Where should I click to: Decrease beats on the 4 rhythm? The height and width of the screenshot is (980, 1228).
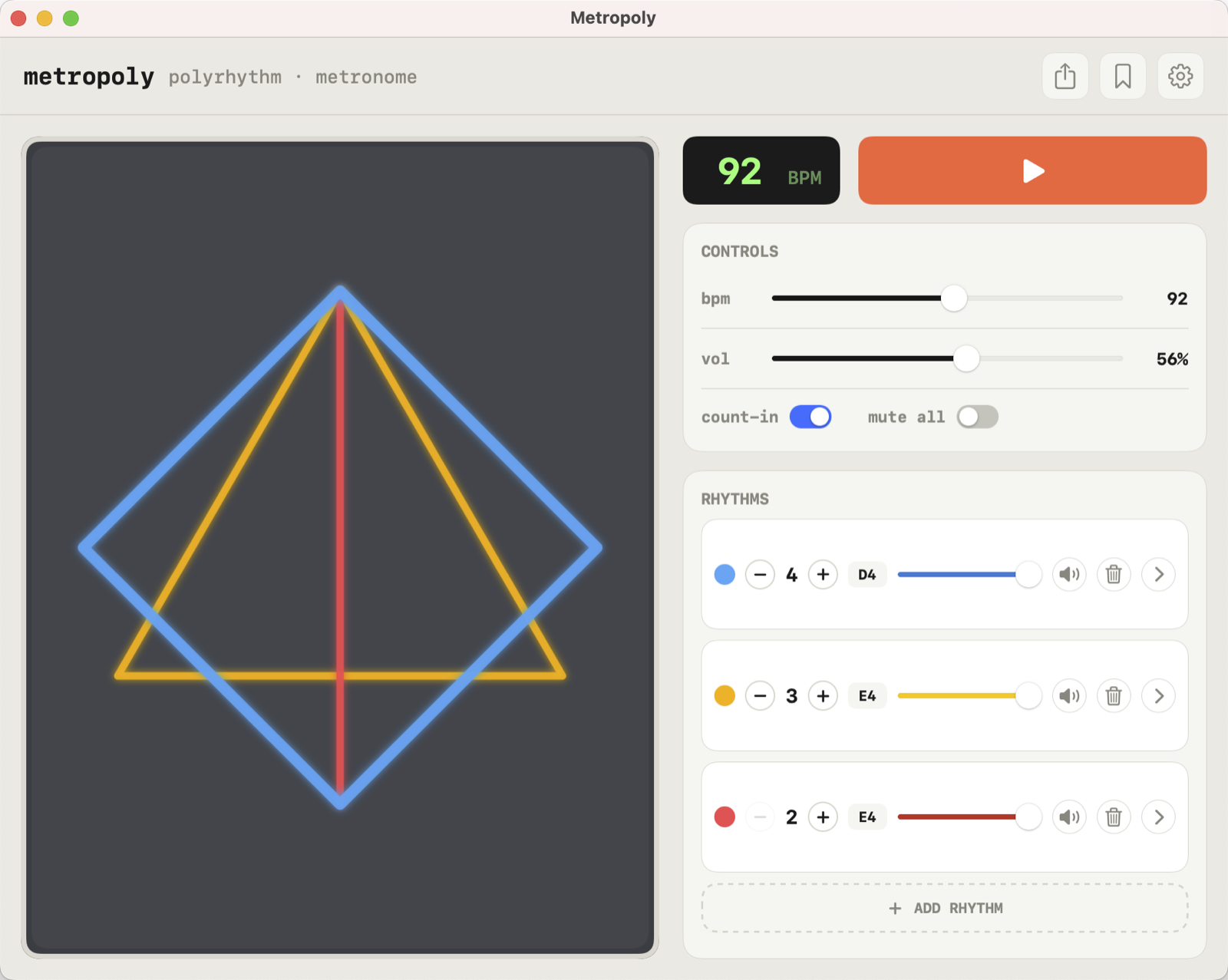(760, 574)
